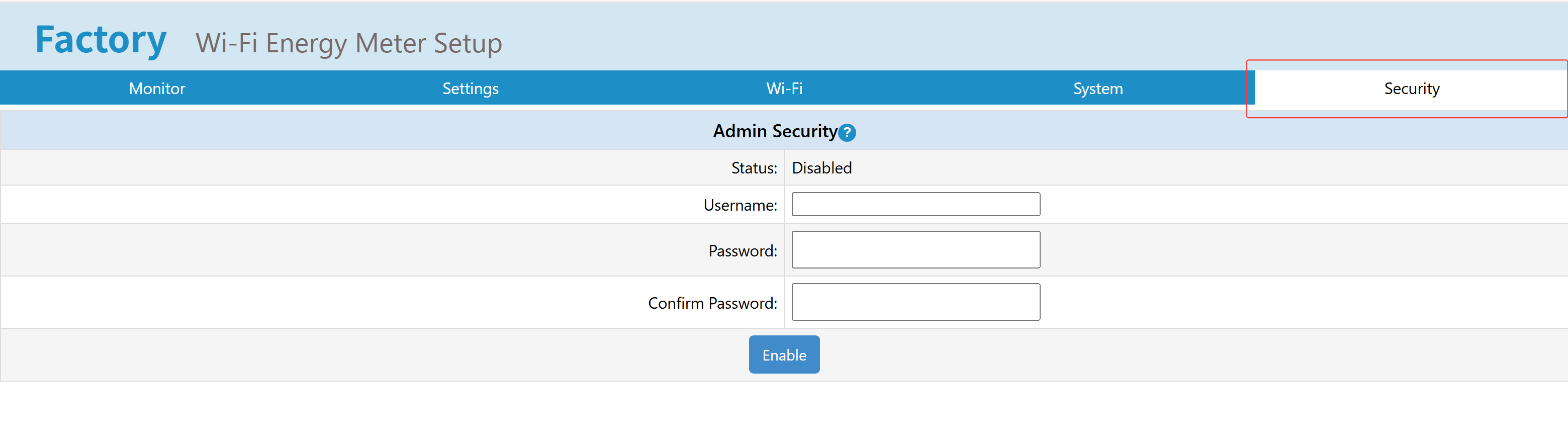
Task: Click the Factory logo text
Action: [101, 40]
